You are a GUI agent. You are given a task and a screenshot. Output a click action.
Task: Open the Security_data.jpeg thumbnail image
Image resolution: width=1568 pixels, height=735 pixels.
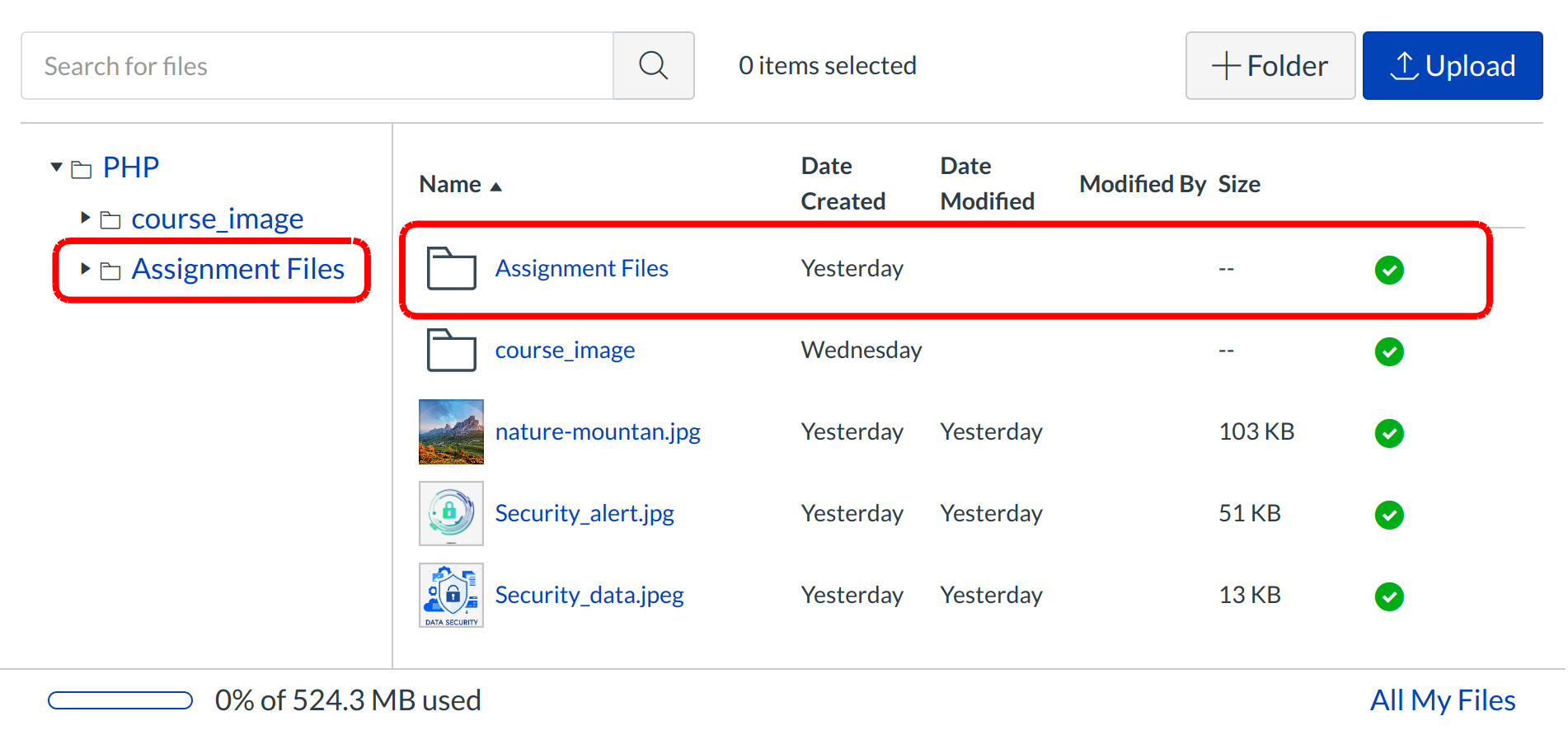point(451,596)
